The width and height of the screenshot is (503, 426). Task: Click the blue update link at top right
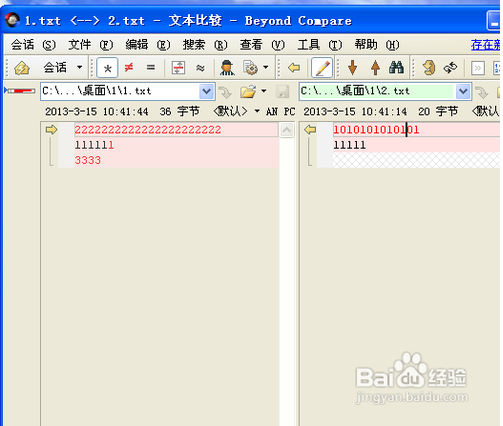pos(485,45)
